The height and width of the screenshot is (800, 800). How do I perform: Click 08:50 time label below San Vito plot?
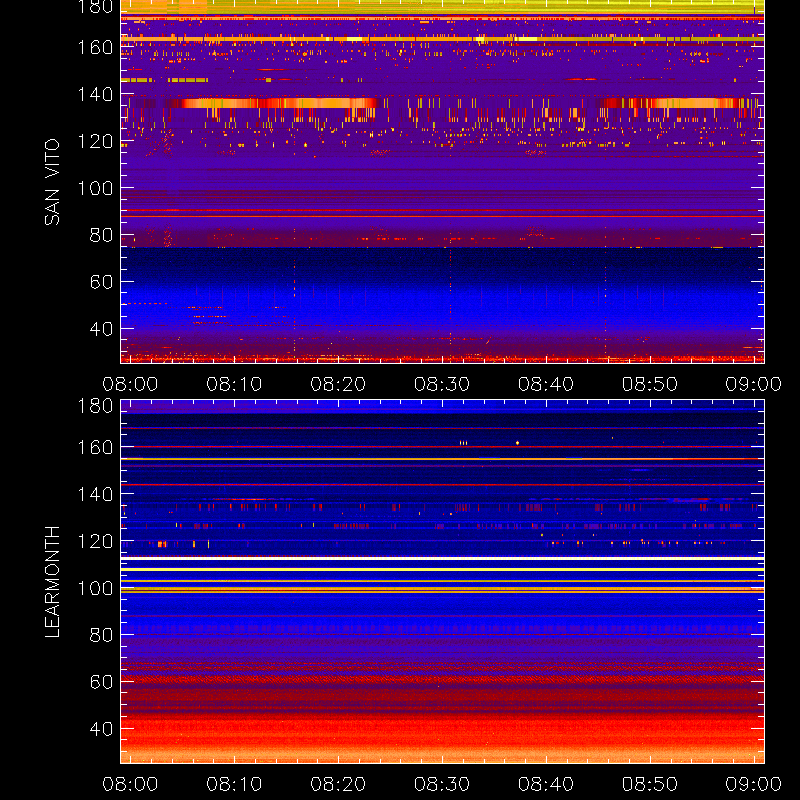(x=650, y=384)
